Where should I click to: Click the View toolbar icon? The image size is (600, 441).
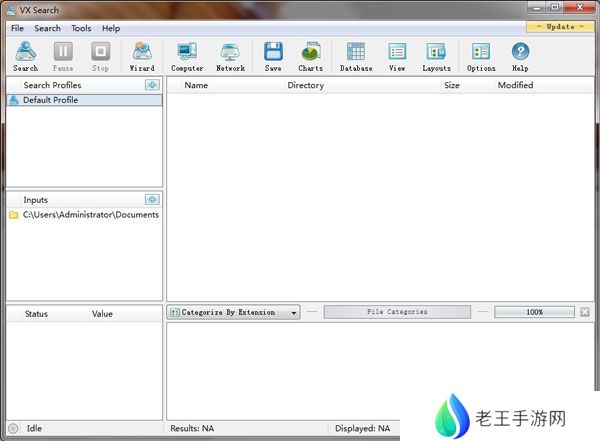[397, 57]
